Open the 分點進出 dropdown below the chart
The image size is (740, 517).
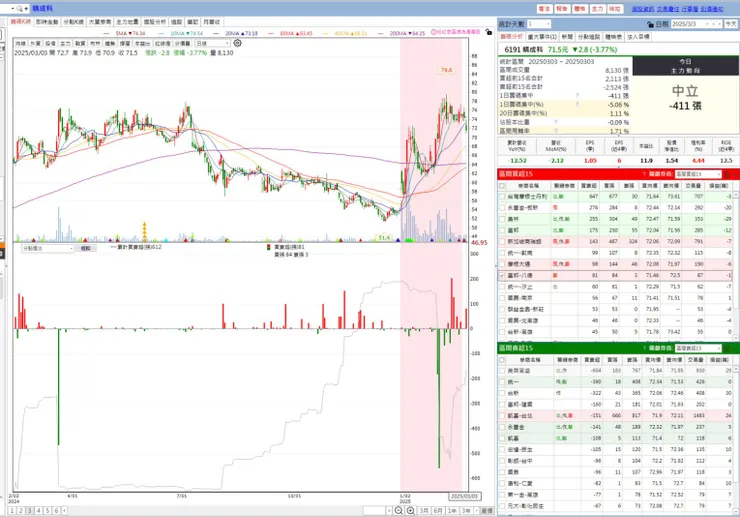pos(48,248)
